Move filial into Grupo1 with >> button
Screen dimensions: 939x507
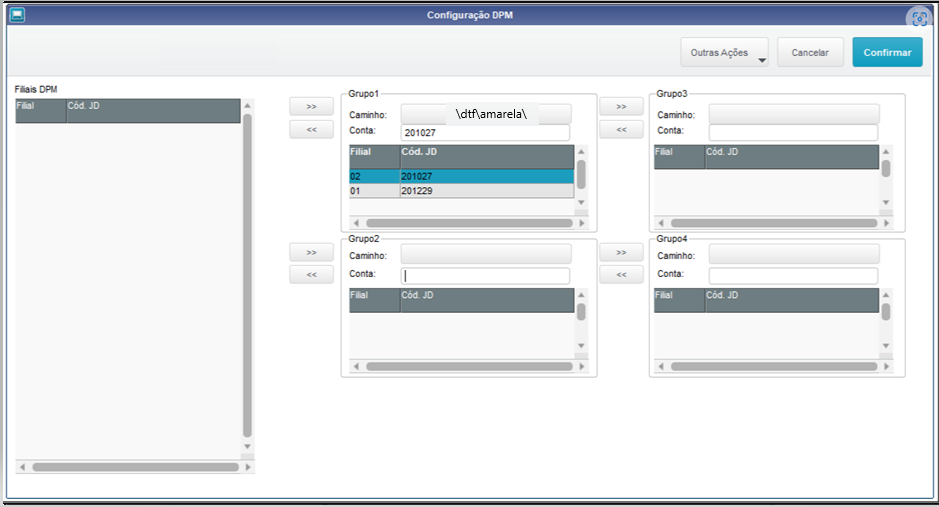pyautogui.click(x=311, y=106)
